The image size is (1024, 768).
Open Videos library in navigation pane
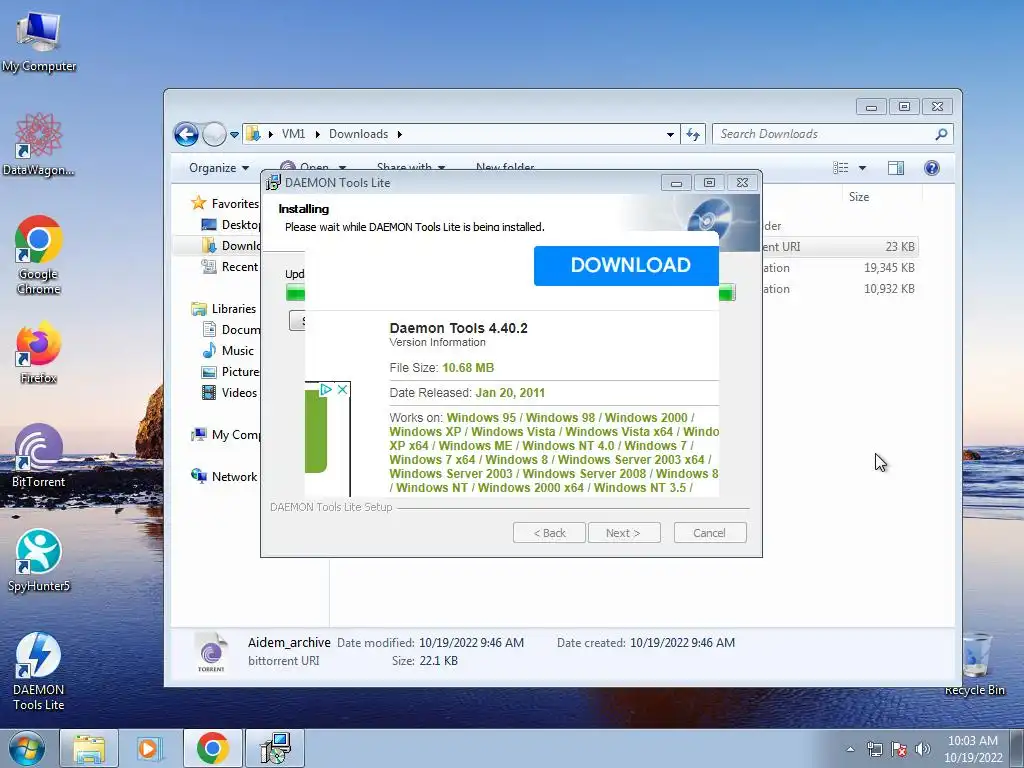229,392
